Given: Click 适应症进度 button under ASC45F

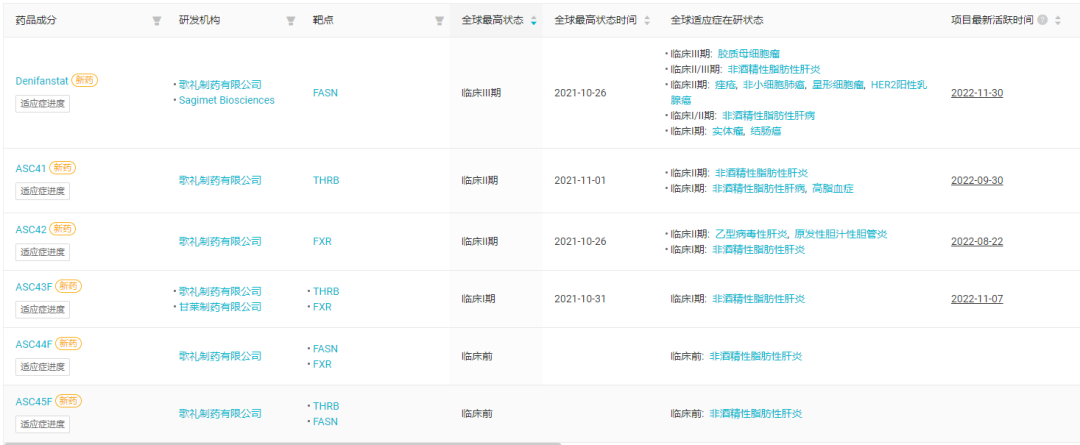Looking at the screenshot, I should click(43, 424).
